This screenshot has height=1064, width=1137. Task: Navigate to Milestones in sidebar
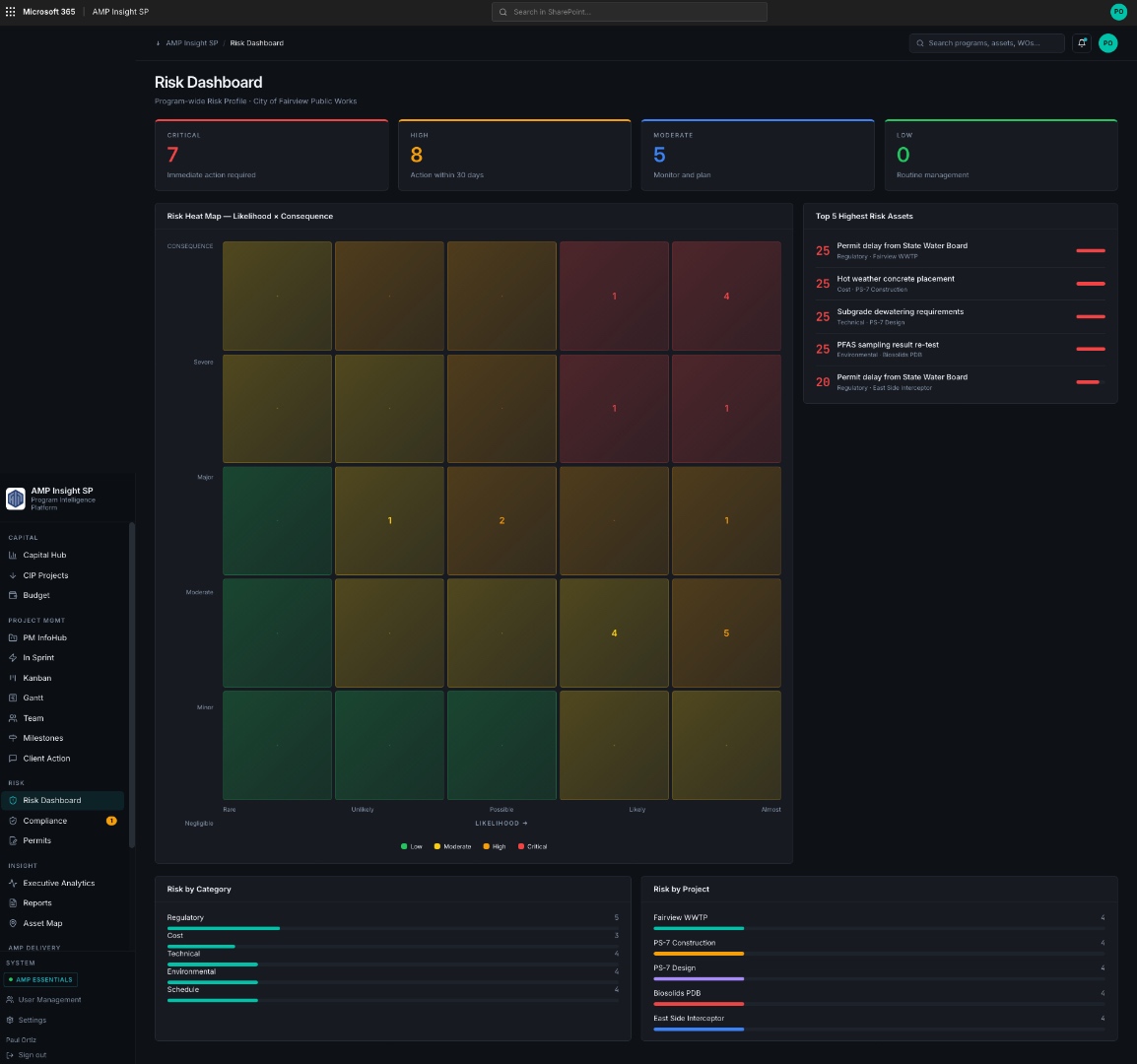[62, 738]
